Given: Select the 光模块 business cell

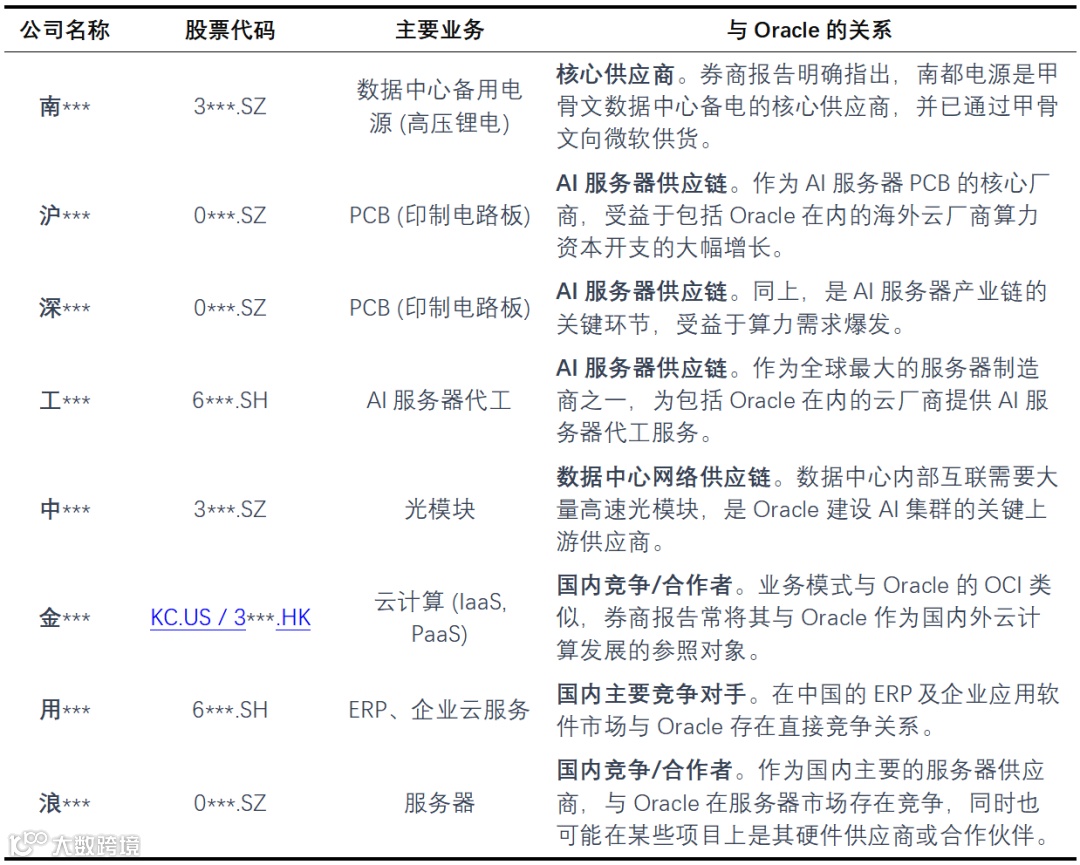Looking at the screenshot, I should (x=439, y=509).
